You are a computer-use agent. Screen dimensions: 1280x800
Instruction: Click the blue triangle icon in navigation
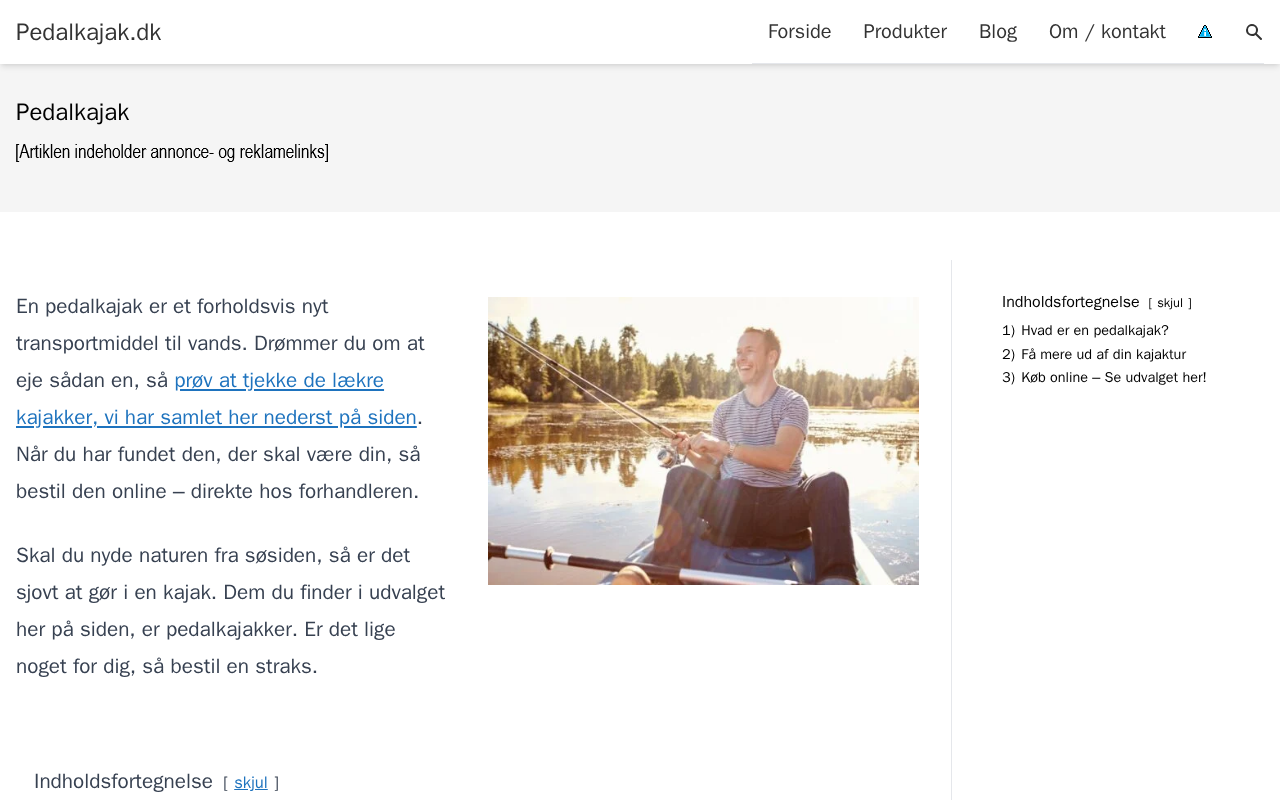[x=1205, y=32]
